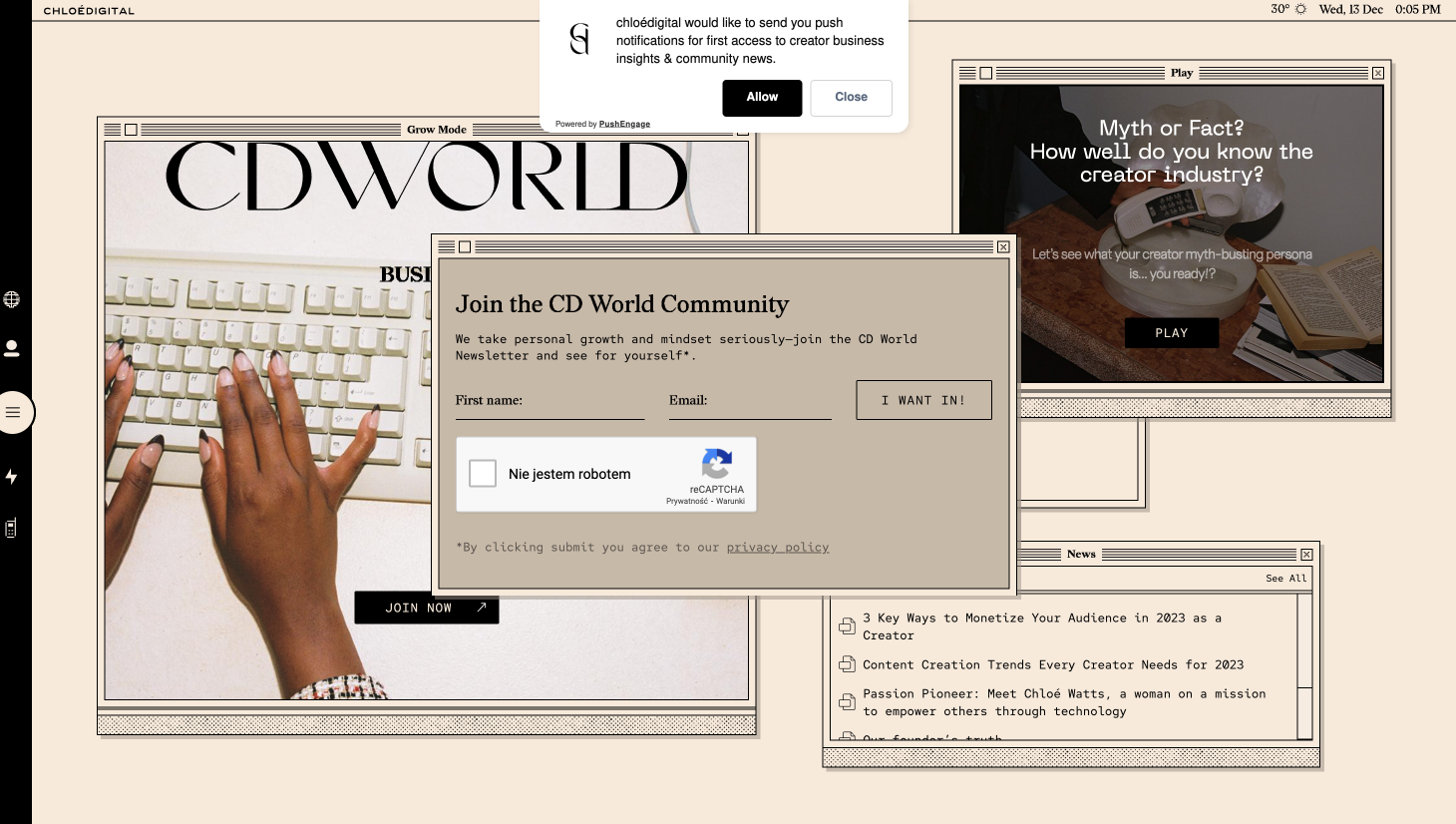Check the Nie jestem robotem reCAPTCHA box

[483, 474]
